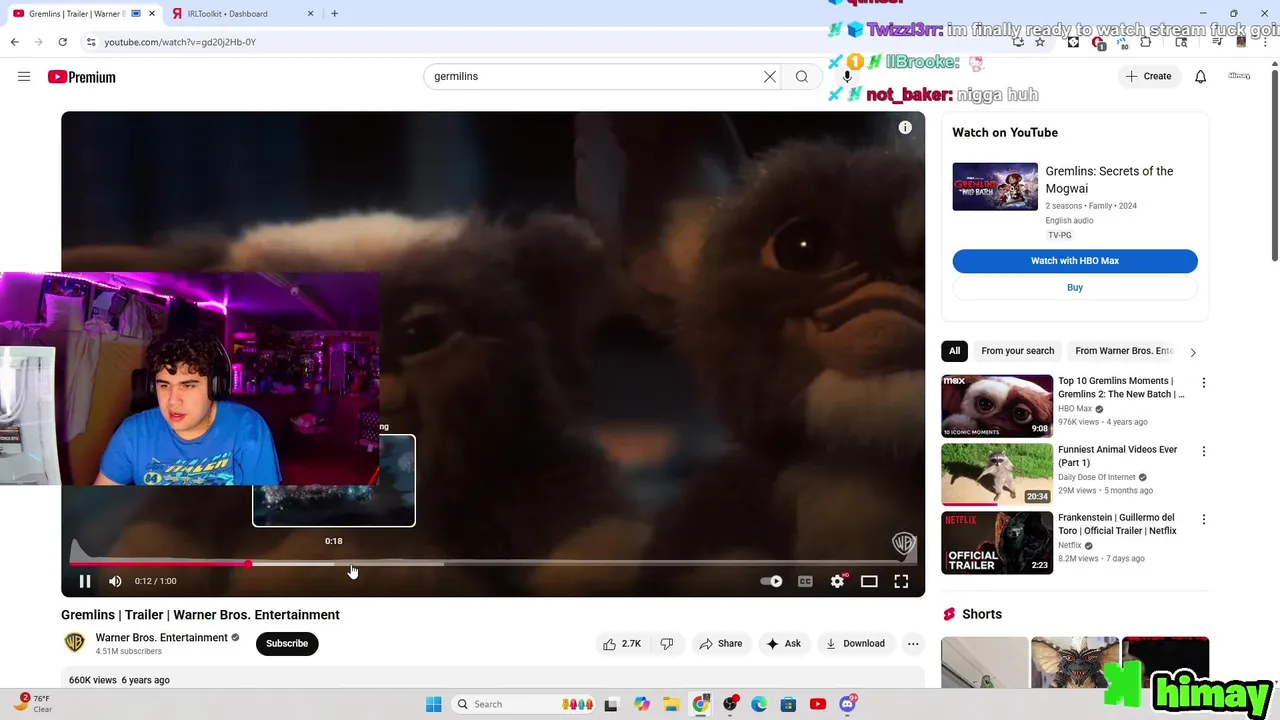
Task: Open YouTube app from taskbar
Action: (x=818, y=704)
